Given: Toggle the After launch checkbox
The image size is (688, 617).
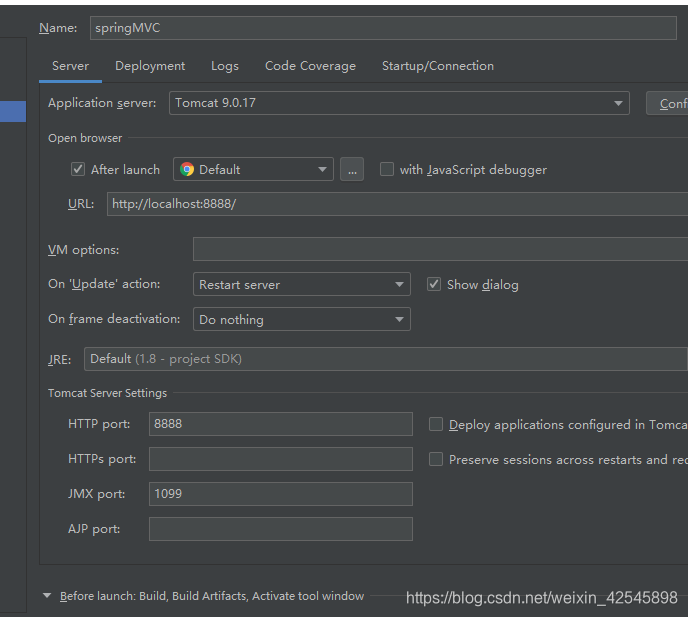Looking at the screenshot, I should [x=78, y=169].
